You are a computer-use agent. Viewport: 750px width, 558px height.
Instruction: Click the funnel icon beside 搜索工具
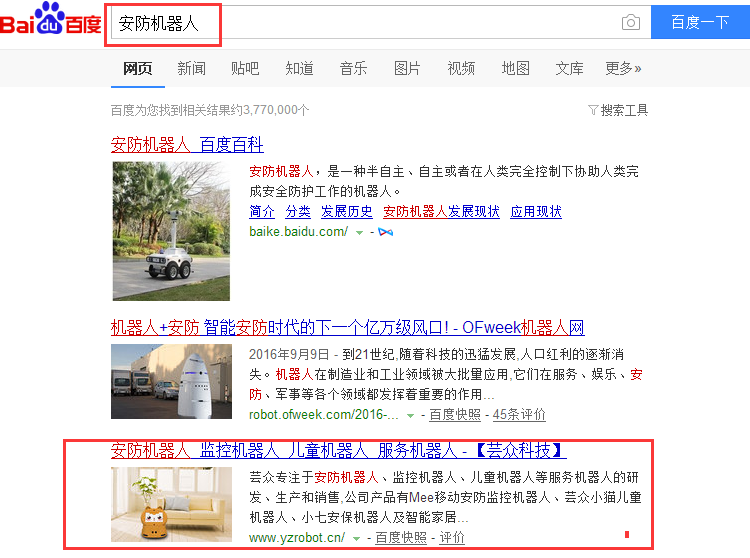[x=593, y=110]
